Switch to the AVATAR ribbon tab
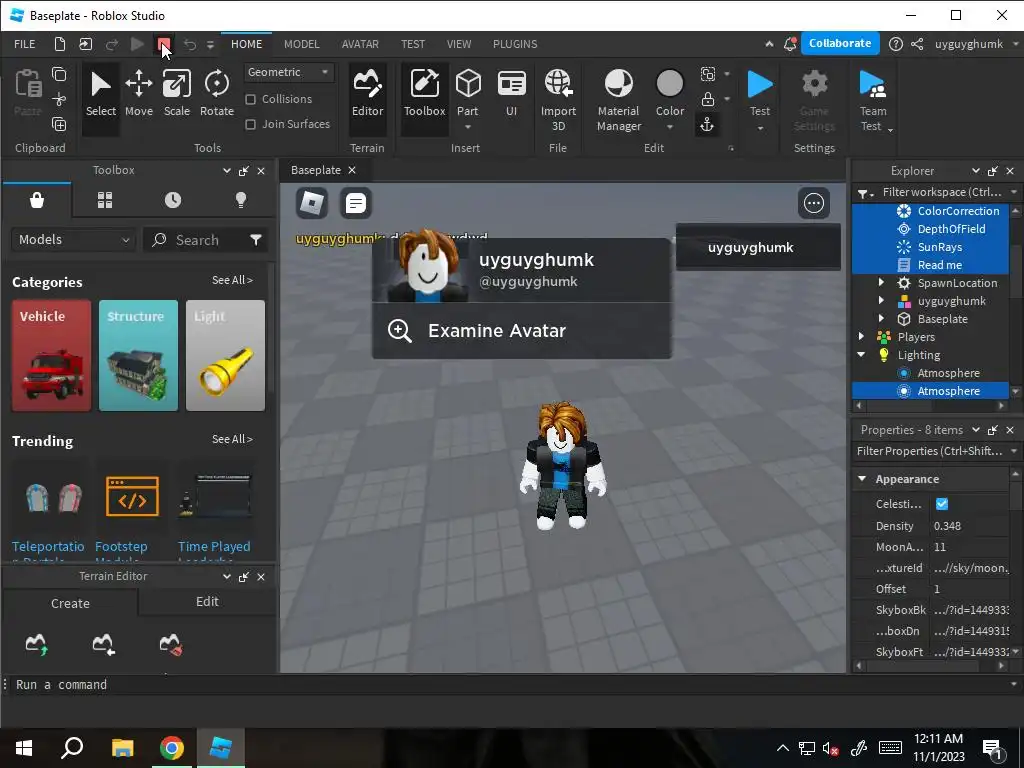Image resolution: width=1024 pixels, height=768 pixels. pos(360,44)
